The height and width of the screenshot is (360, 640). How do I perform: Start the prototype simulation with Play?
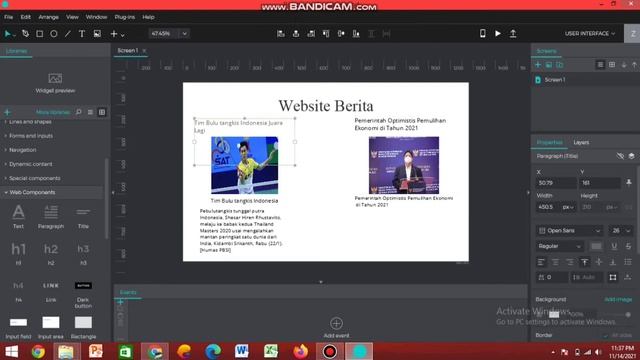[x=498, y=33]
